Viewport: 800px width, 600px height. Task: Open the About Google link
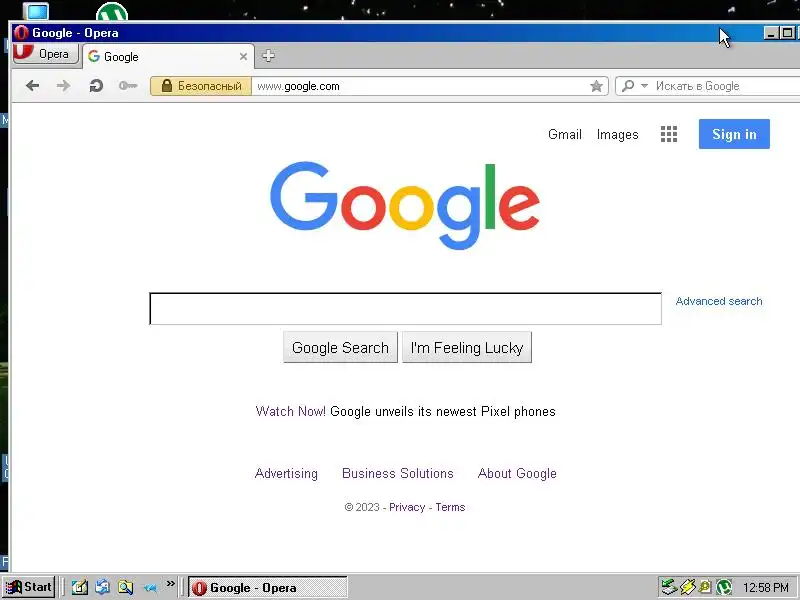click(x=517, y=473)
